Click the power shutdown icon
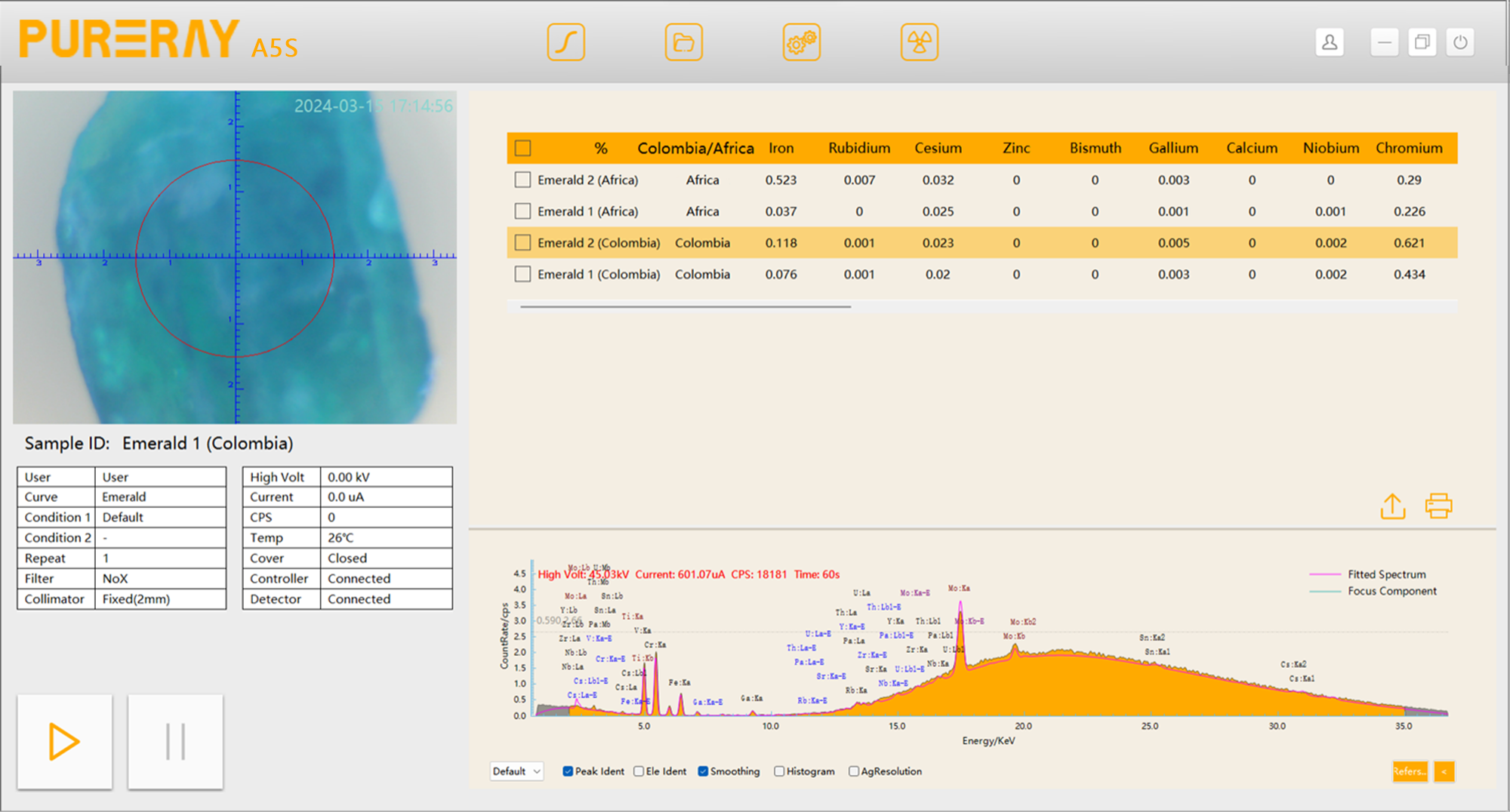 [1460, 42]
